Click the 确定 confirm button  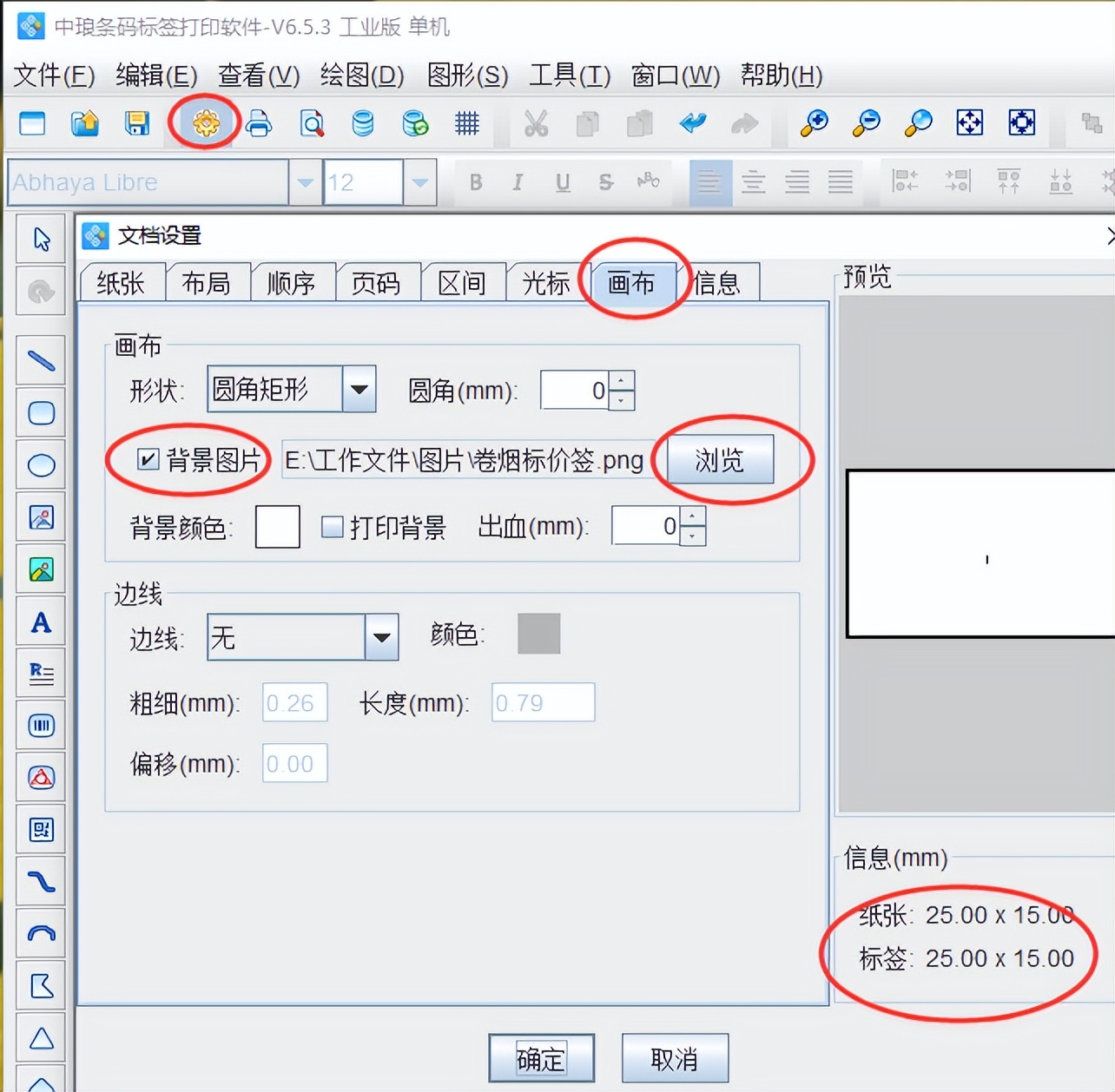pos(541,1059)
